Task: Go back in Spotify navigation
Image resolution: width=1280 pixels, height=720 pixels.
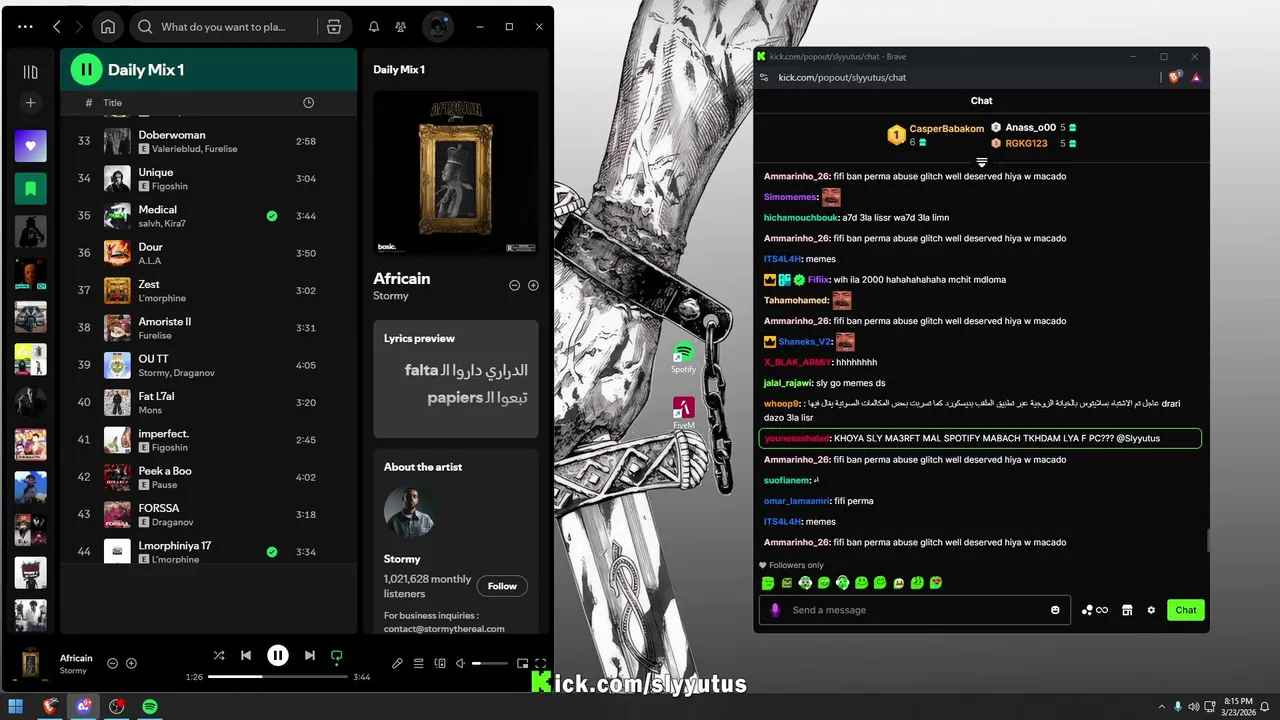Action: pyautogui.click(x=57, y=27)
